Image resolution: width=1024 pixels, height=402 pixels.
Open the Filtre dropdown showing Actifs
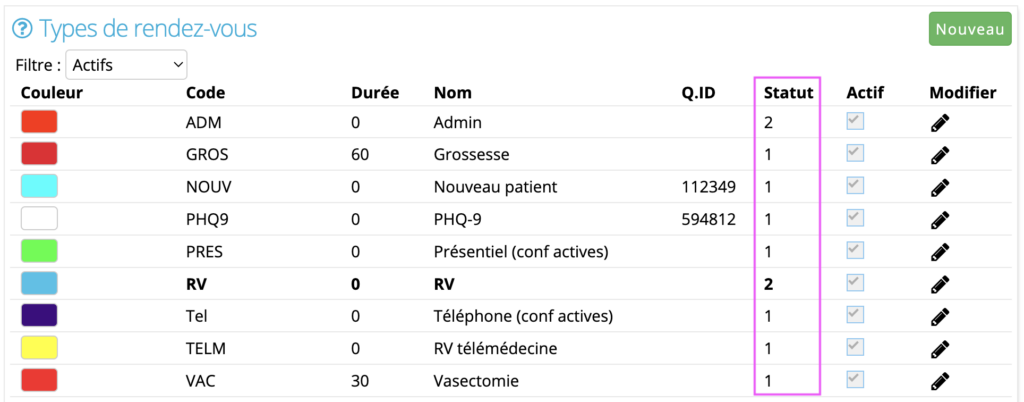pyautogui.click(x=126, y=65)
